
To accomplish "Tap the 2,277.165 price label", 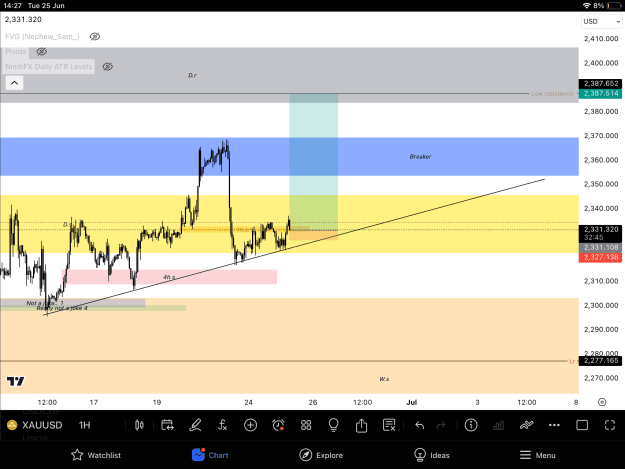I will (x=601, y=361).
